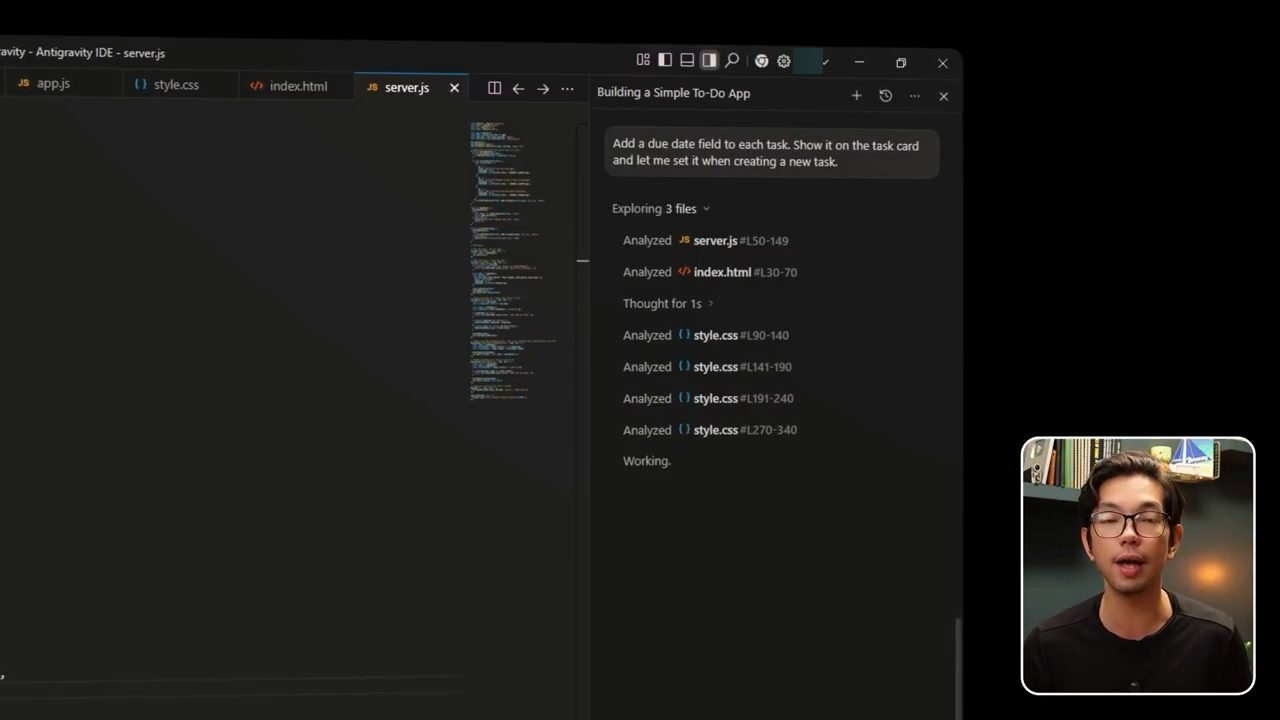The image size is (1280, 720).
Task: Open conversation history icon
Action: pyautogui.click(x=885, y=95)
